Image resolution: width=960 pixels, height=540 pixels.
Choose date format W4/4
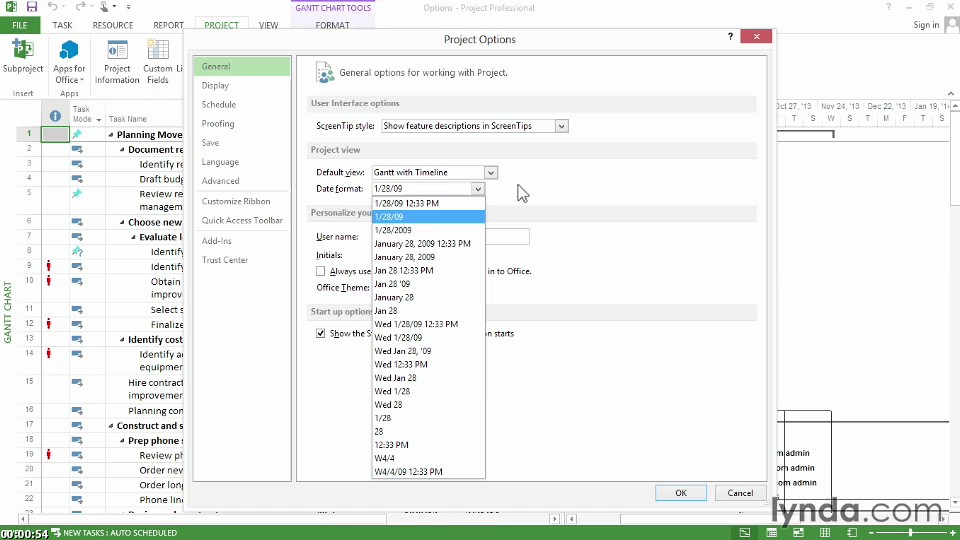click(429, 459)
